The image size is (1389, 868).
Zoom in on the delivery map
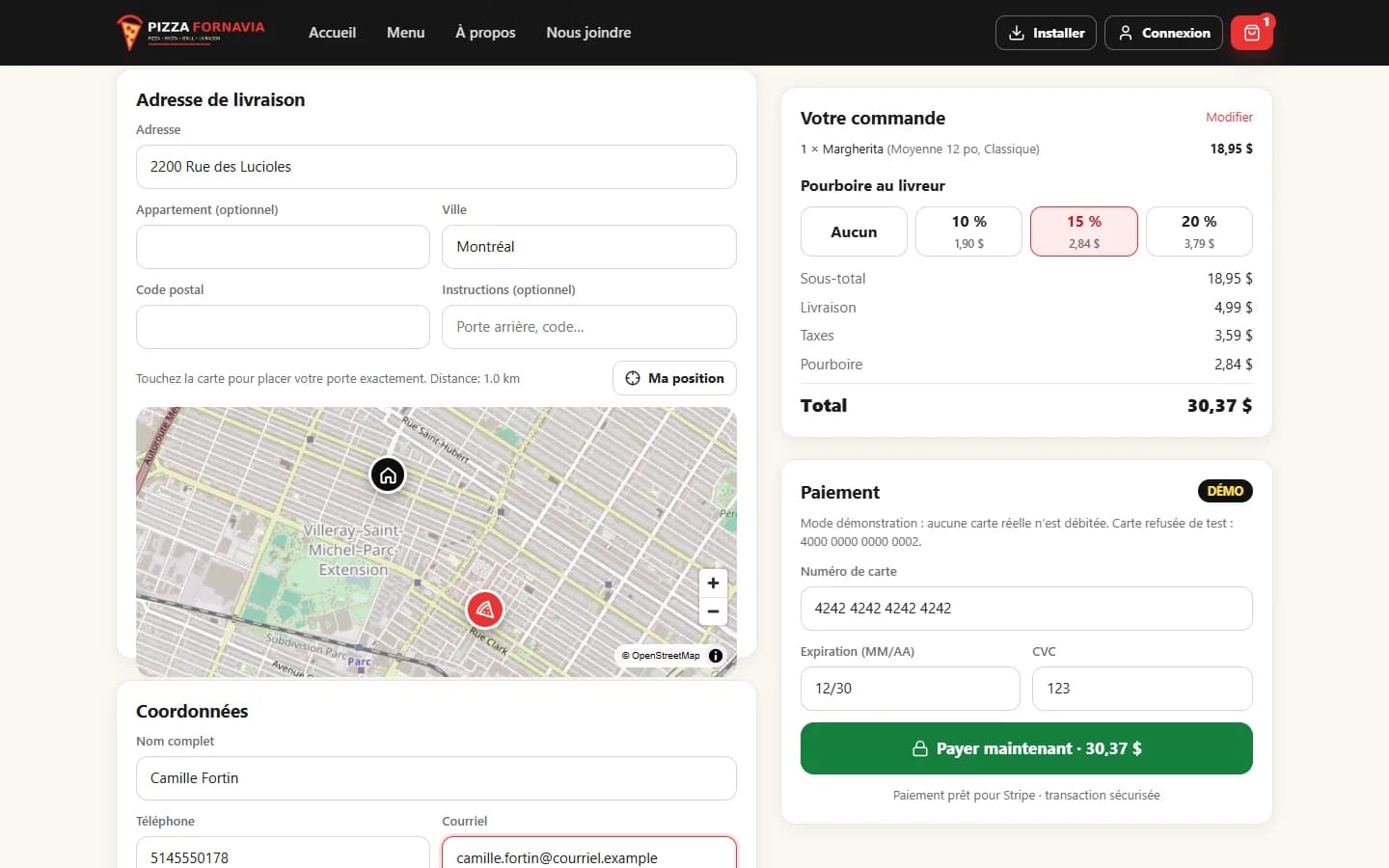point(713,583)
